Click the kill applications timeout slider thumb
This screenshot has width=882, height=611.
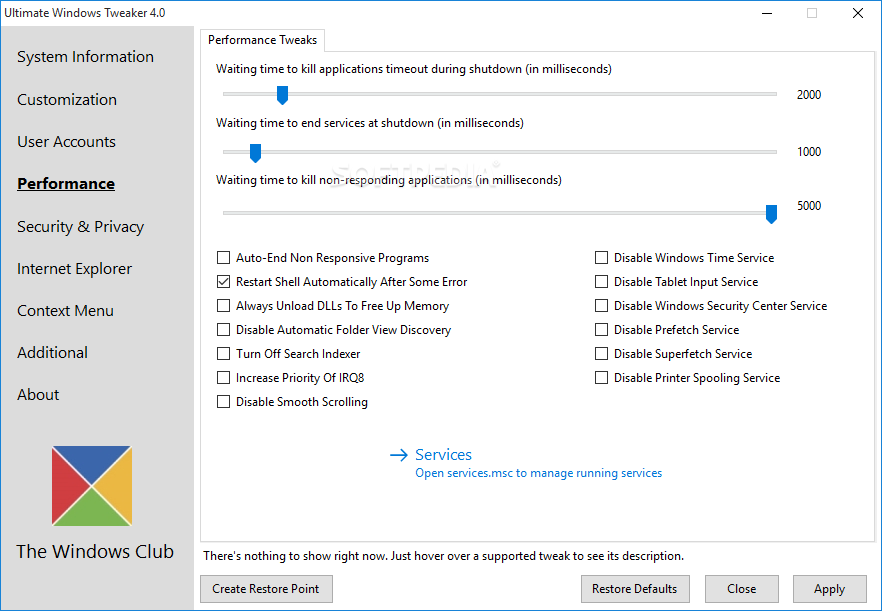[x=282, y=95]
